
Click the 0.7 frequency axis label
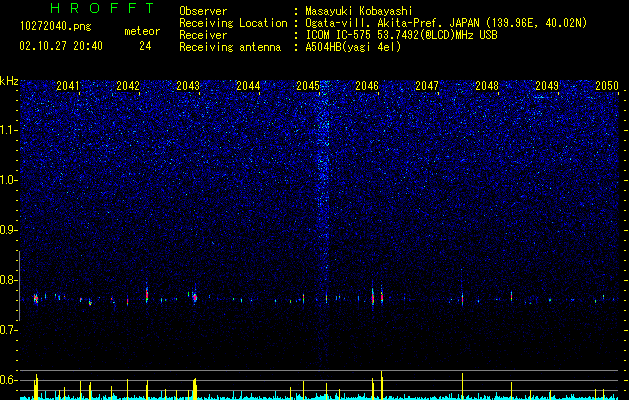(8, 330)
